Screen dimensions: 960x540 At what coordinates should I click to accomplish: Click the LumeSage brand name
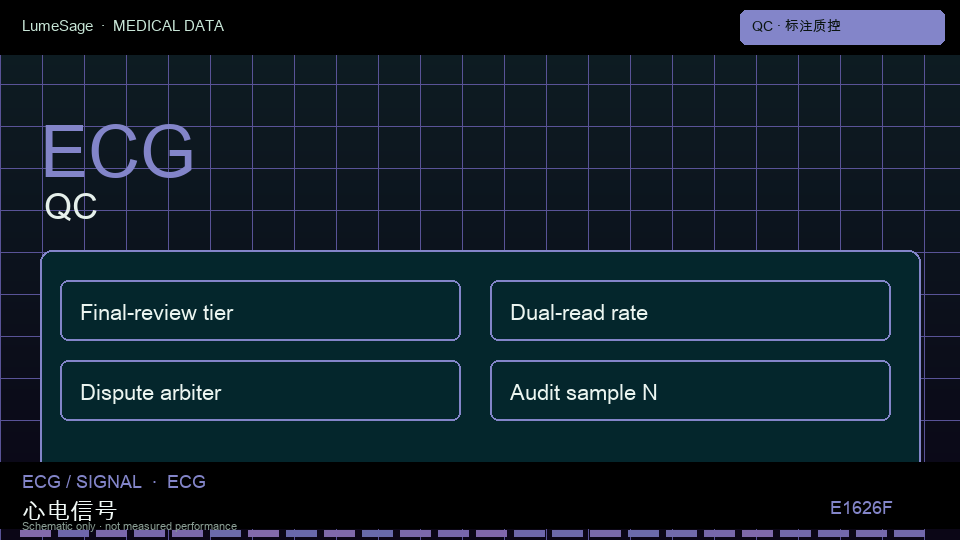point(58,26)
